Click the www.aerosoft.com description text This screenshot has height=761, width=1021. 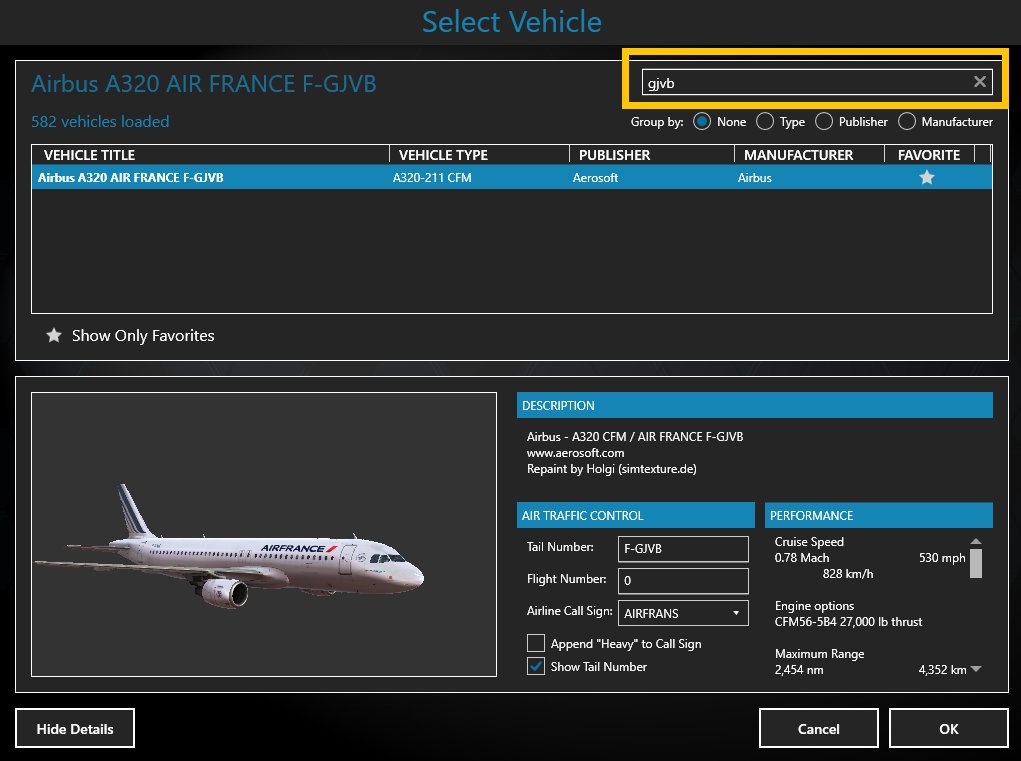[x=576, y=452]
